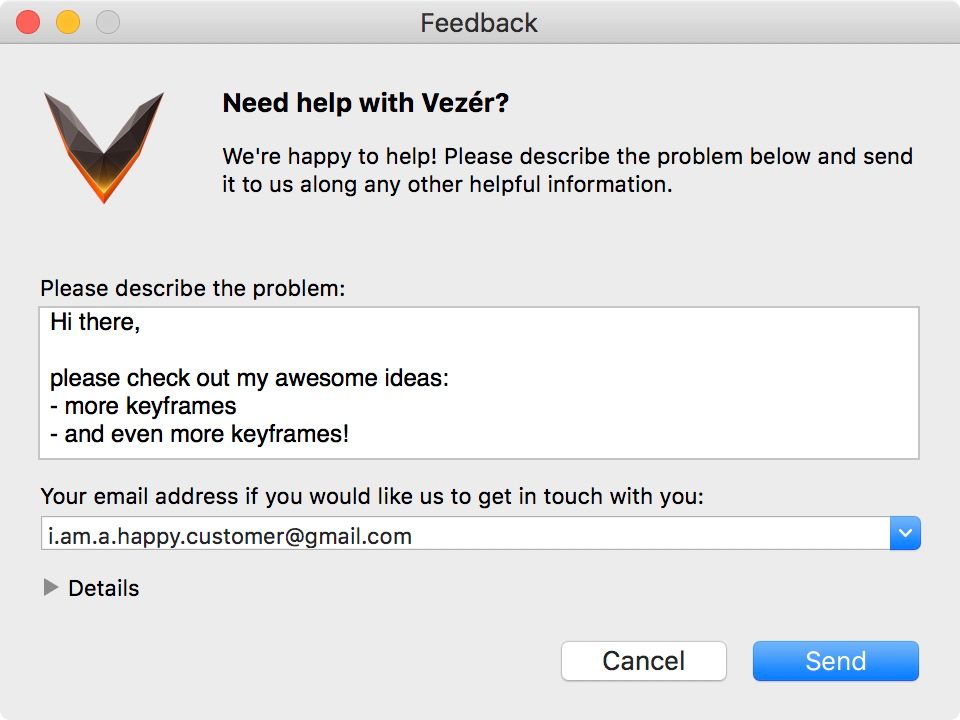The image size is (960, 720).
Task: Click the 'We're happy to help!' paragraph
Action: [x=567, y=170]
